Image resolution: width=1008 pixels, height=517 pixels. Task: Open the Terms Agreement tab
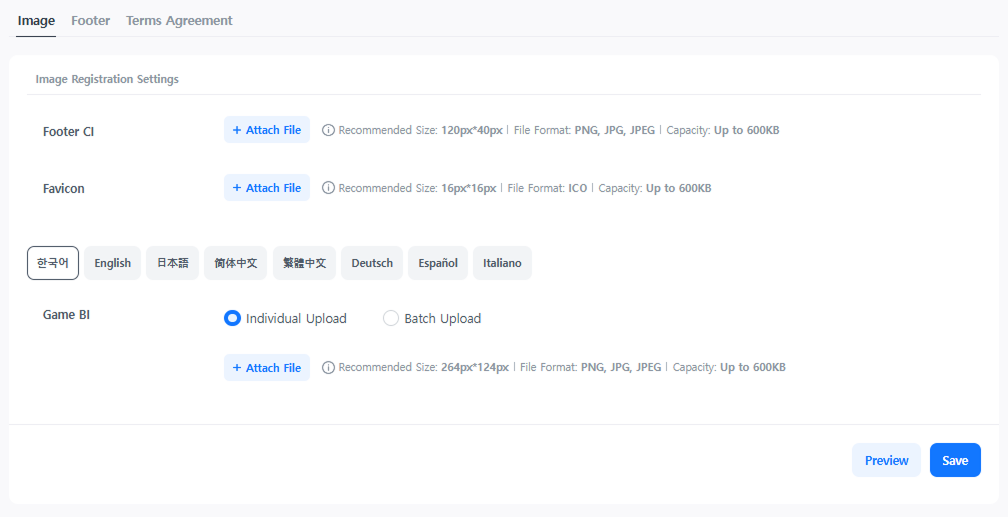179,21
